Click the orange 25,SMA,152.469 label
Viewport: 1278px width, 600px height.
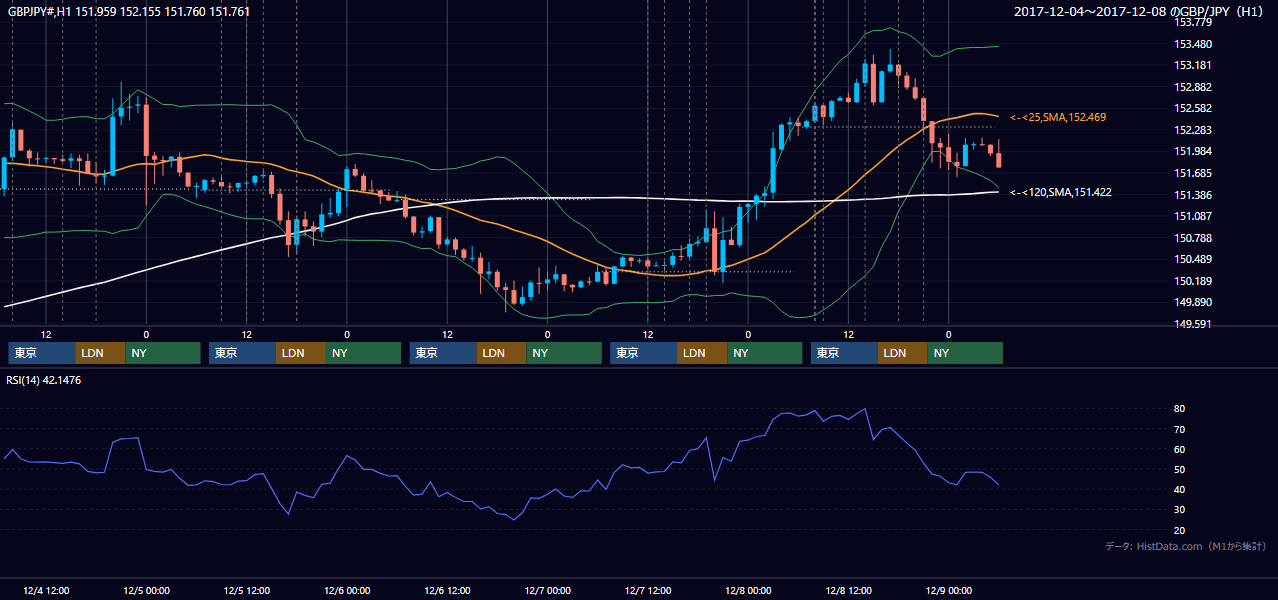coord(1058,117)
